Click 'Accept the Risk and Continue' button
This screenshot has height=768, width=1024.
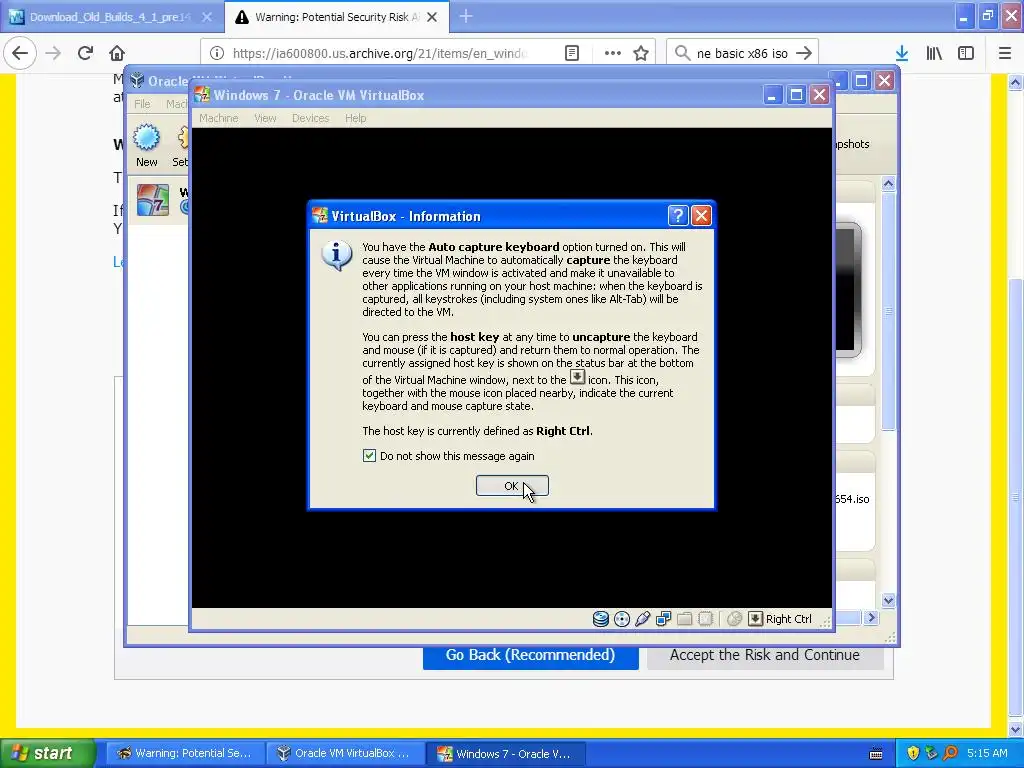tap(765, 656)
